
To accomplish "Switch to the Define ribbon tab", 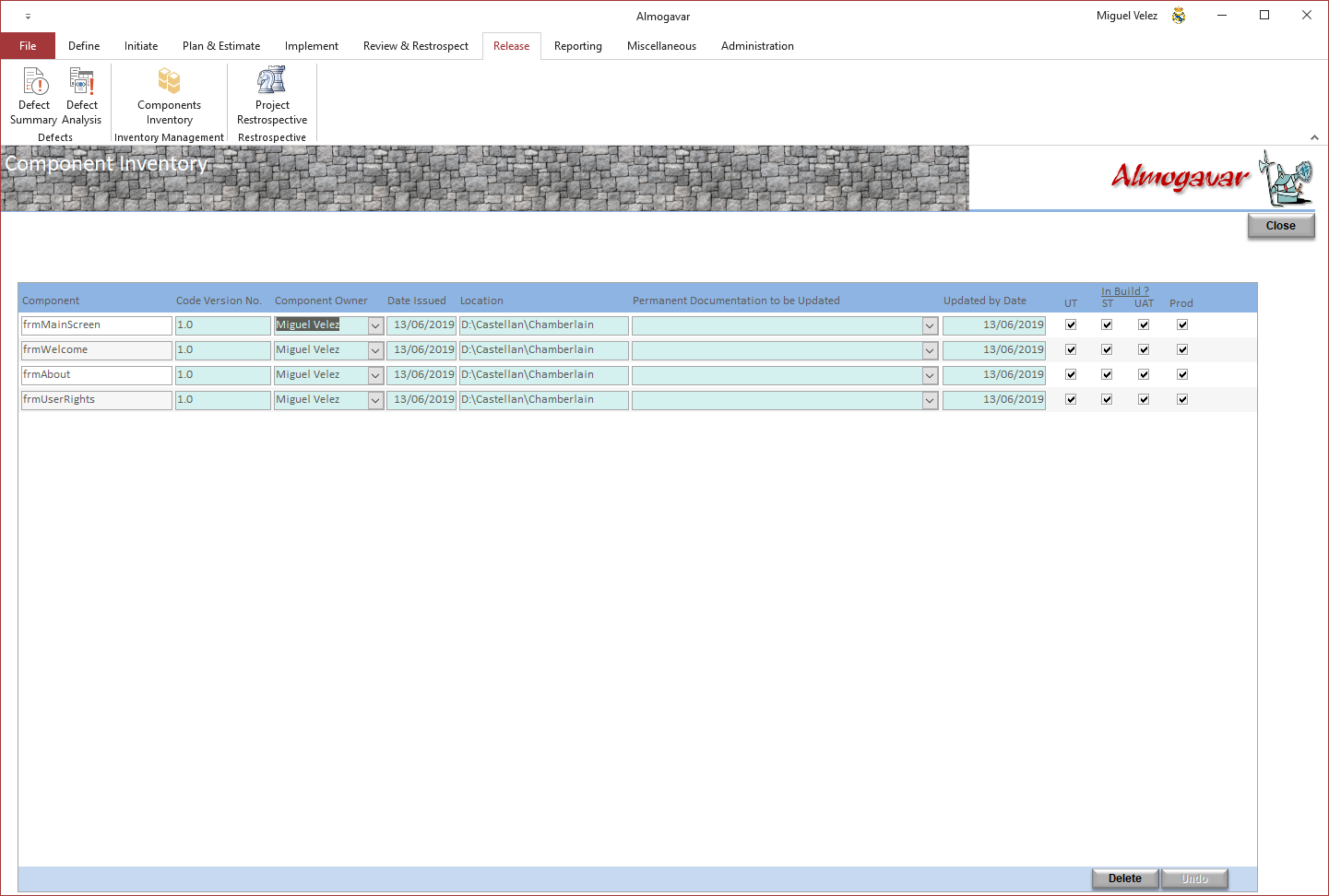I will coord(84,46).
